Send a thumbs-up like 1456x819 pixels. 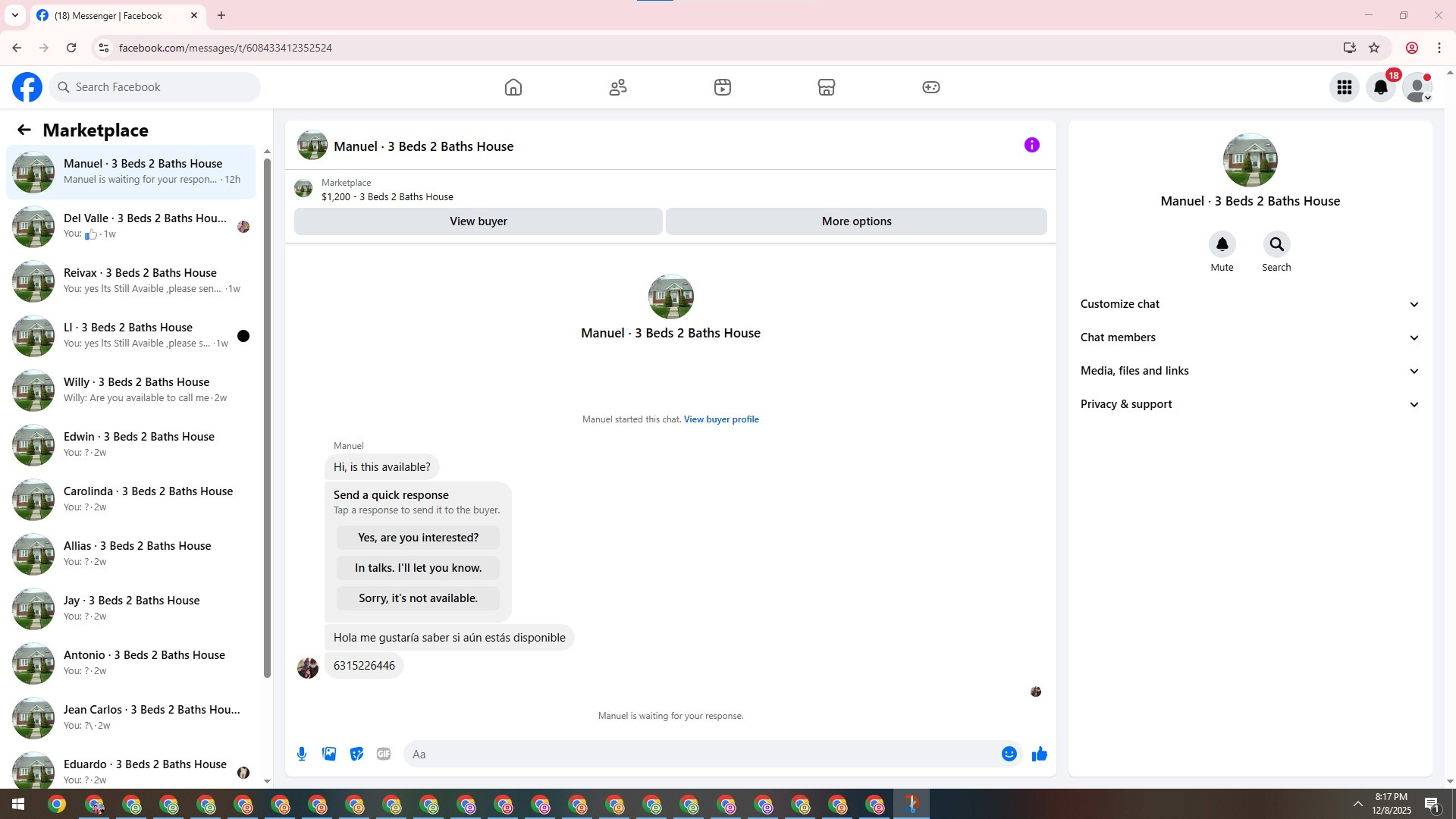1040,754
